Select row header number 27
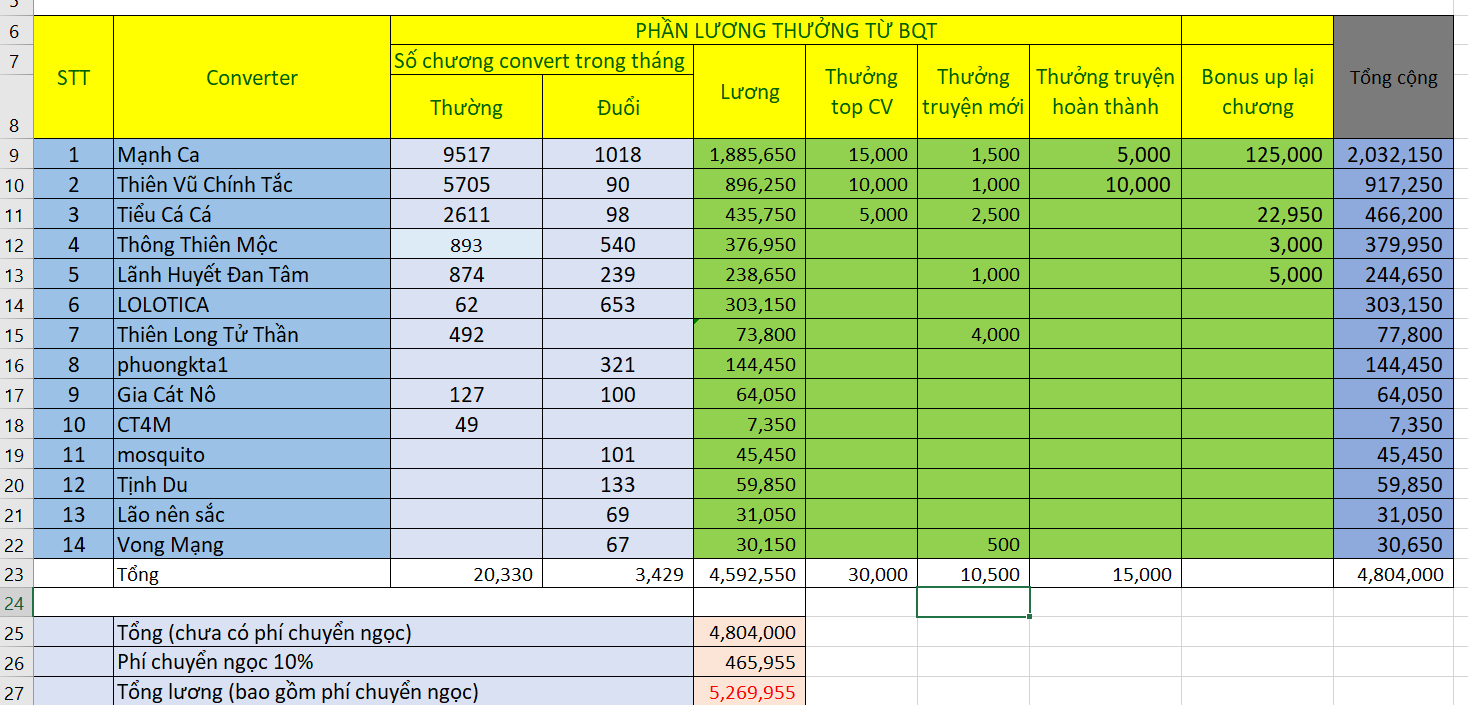1468x705 pixels. tap(15, 692)
